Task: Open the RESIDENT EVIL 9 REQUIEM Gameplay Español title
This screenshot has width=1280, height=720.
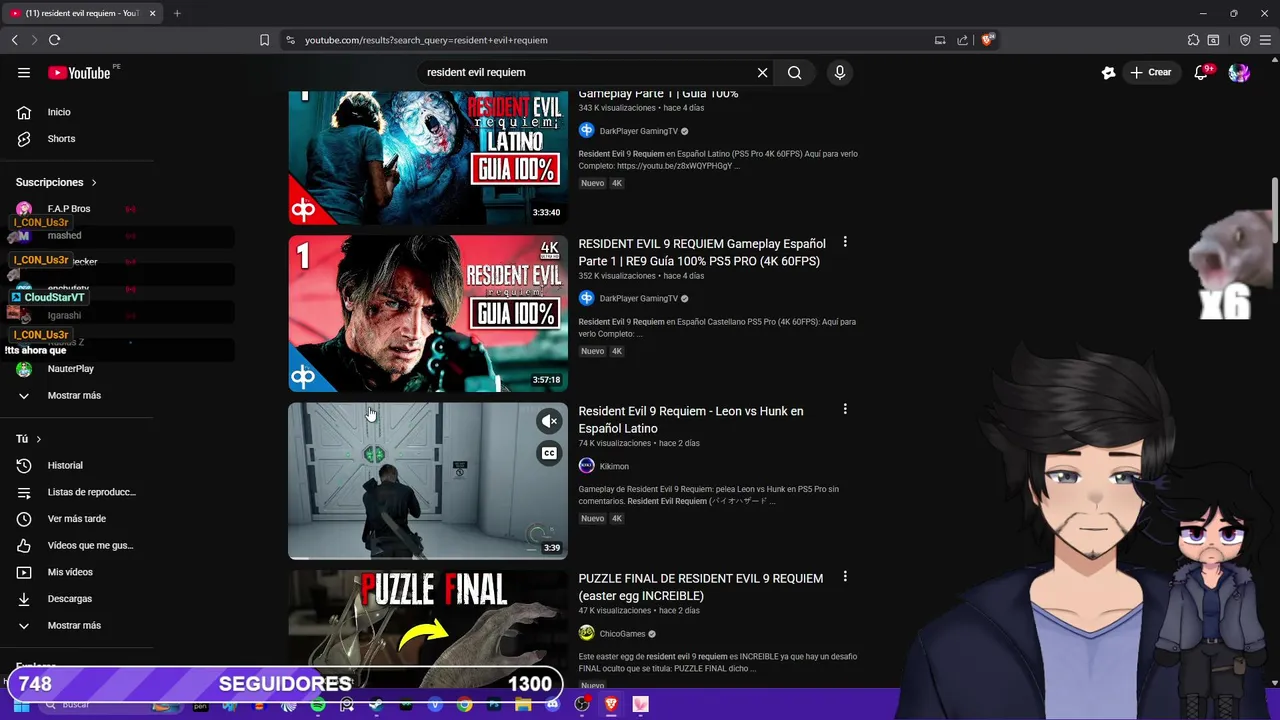Action: (702, 252)
